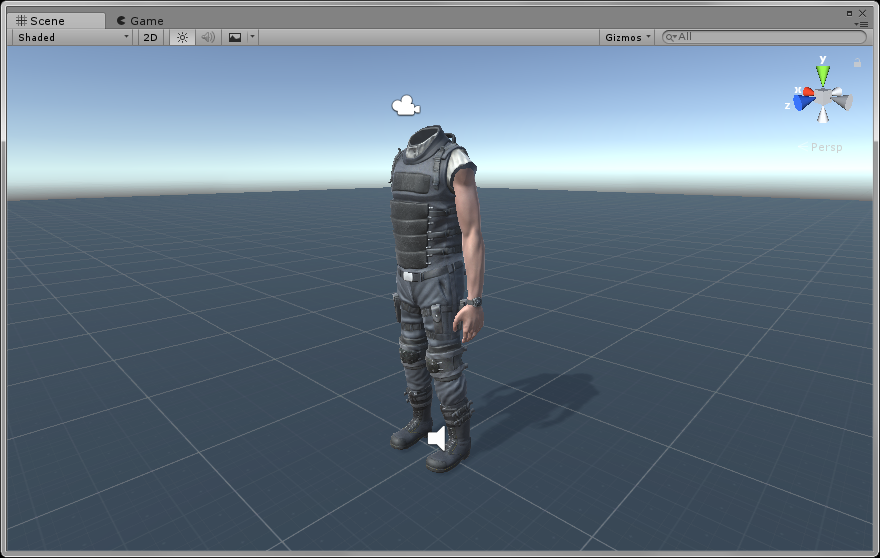Toggle scene lighting sun icon

pos(182,38)
